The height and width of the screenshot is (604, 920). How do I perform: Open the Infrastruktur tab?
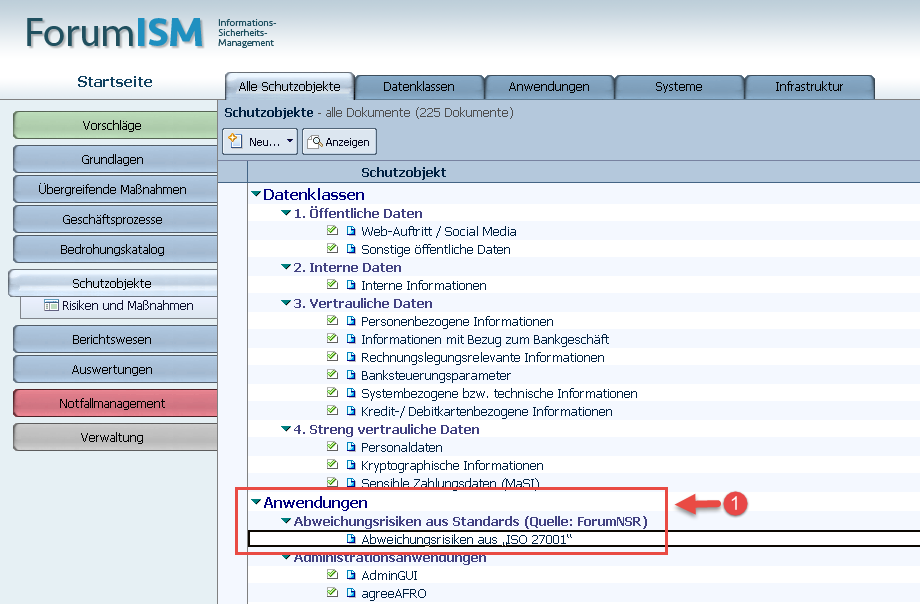pos(809,87)
